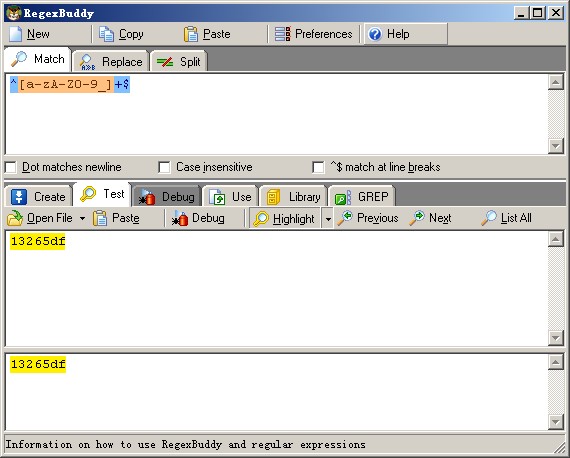Paste test text with test toolbar Paste
The image size is (570, 458).
click(116, 218)
